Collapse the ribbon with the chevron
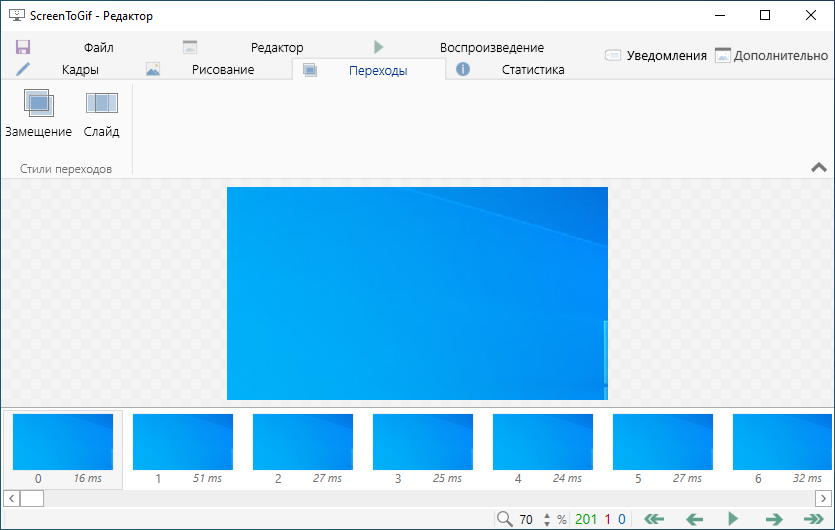835x530 pixels. point(818,168)
